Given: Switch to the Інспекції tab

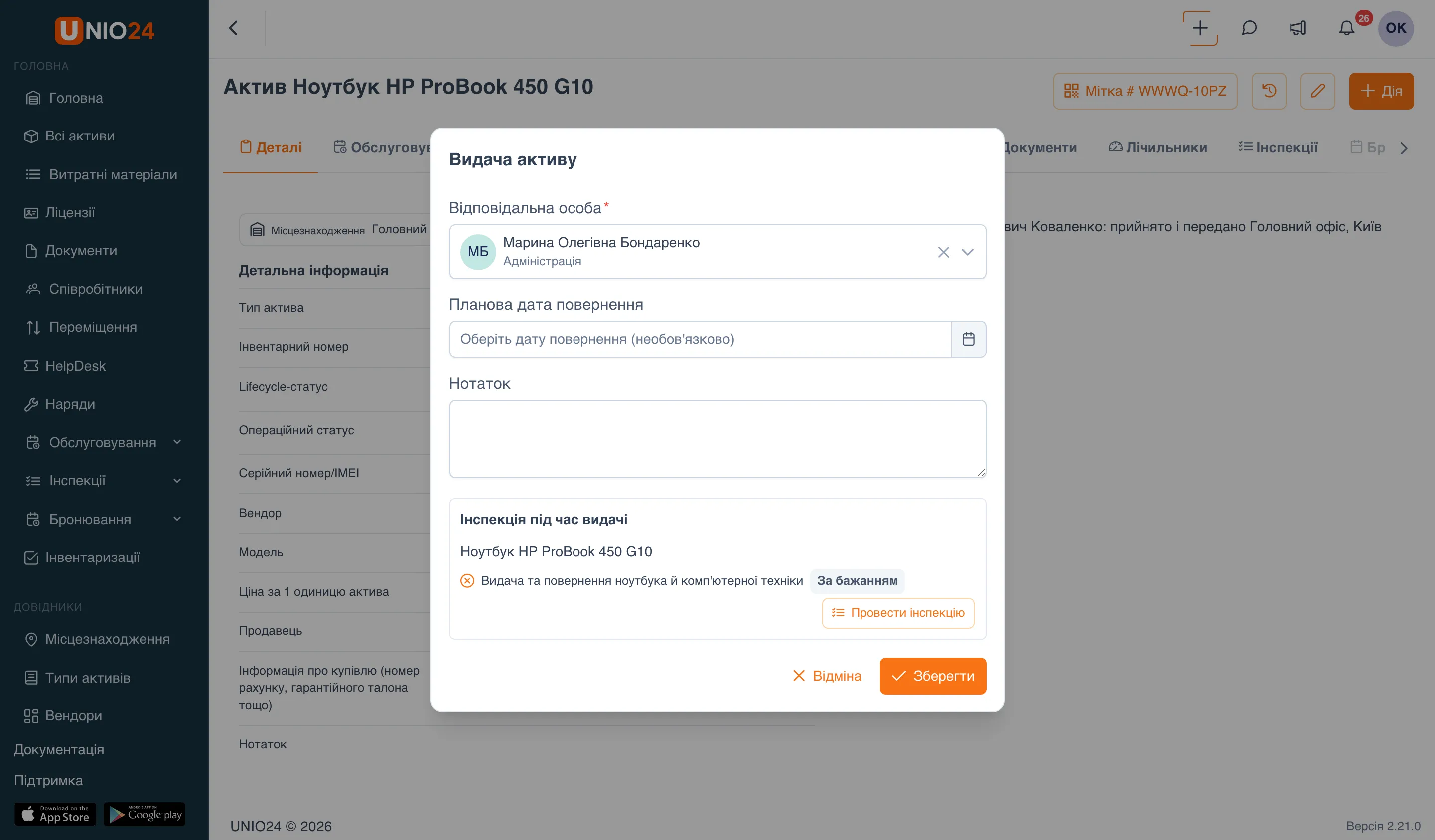Looking at the screenshot, I should click(x=1278, y=147).
